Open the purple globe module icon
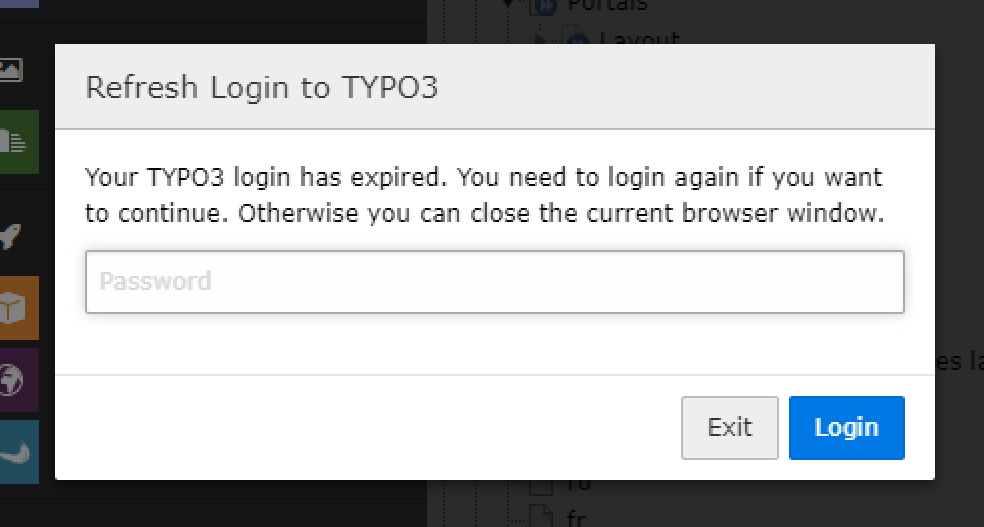The height and width of the screenshot is (527, 984). pyautogui.click(x=19, y=380)
